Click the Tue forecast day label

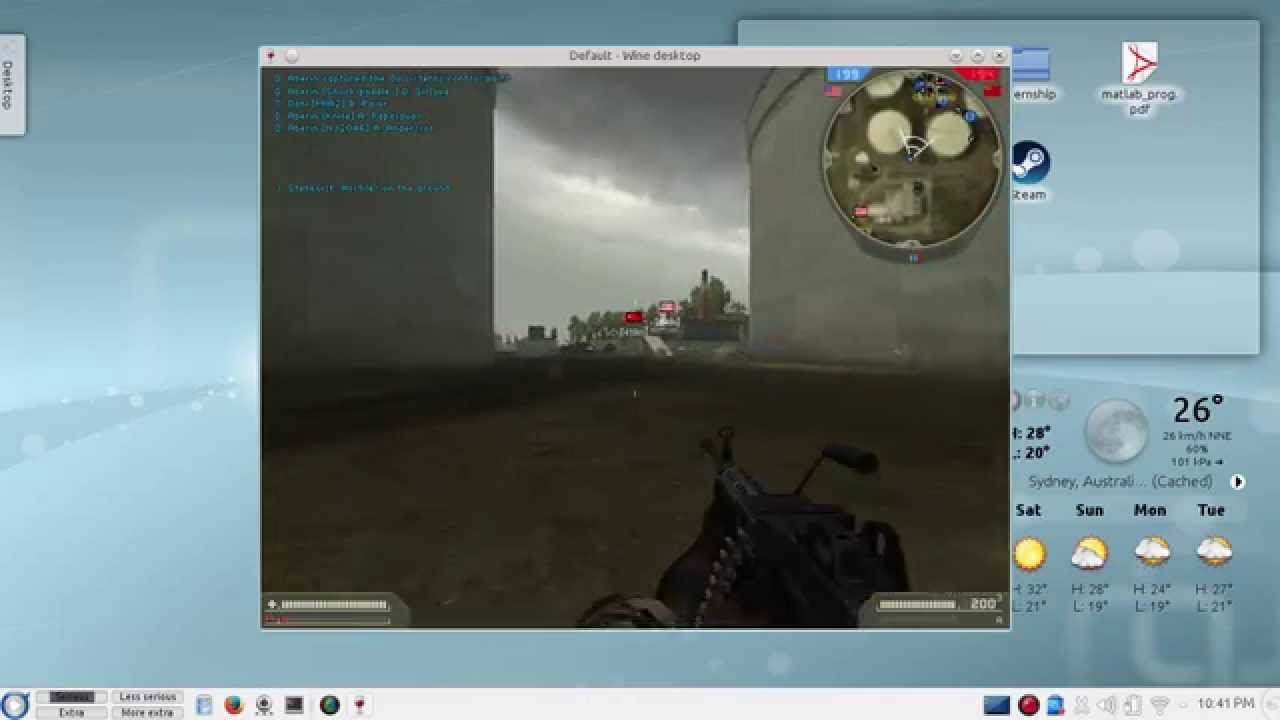pos(1211,510)
